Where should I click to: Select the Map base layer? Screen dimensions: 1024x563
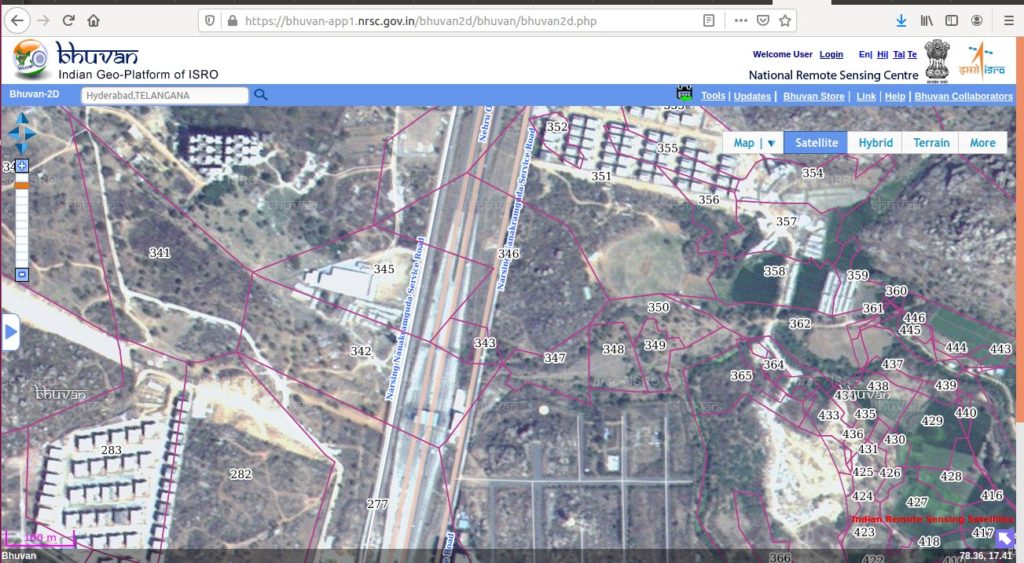[743, 142]
